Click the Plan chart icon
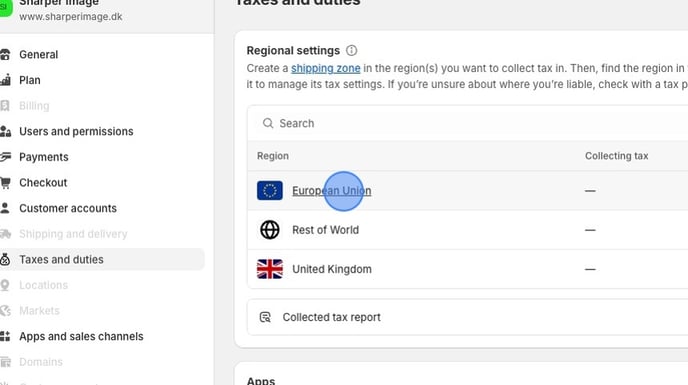Image resolution: width=688 pixels, height=385 pixels. coord(5,80)
